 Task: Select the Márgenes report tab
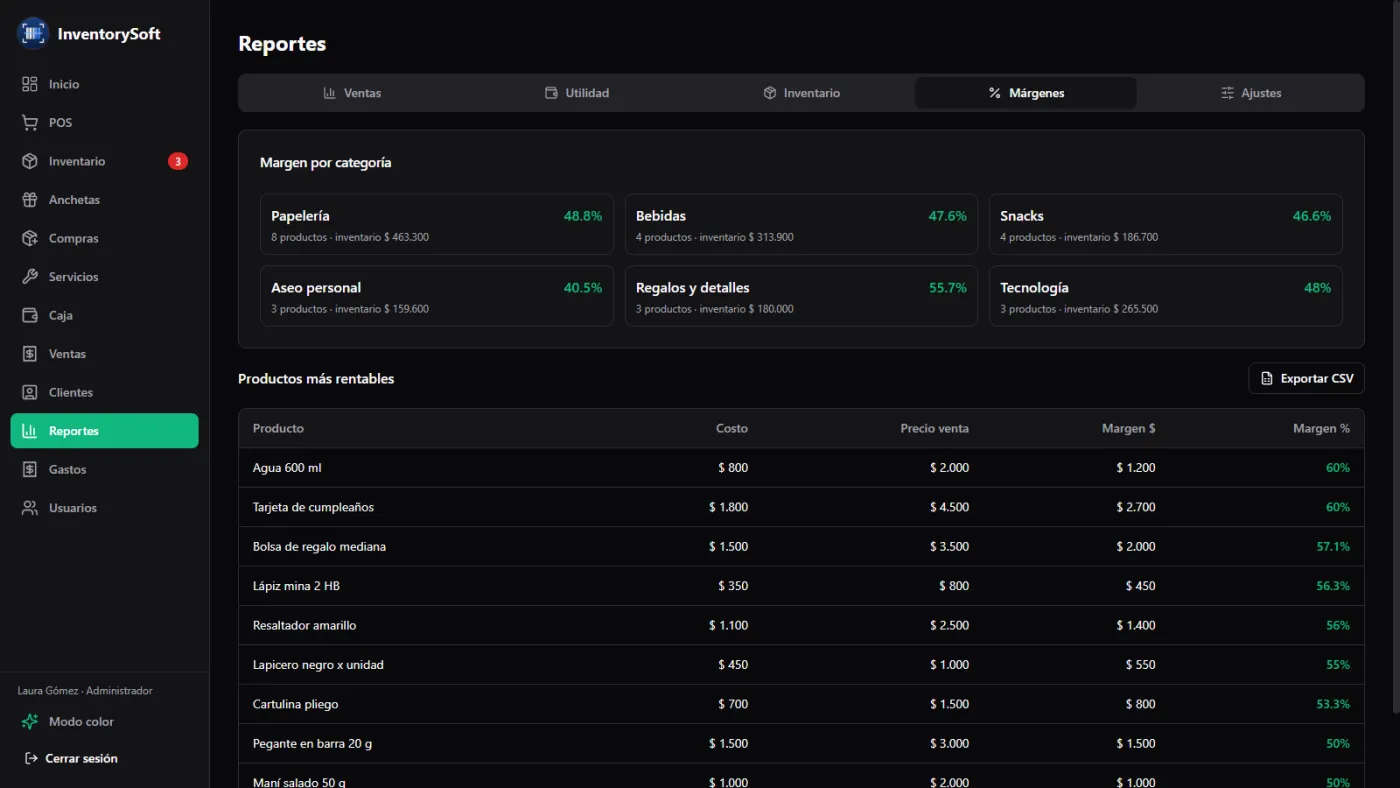point(1026,93)
